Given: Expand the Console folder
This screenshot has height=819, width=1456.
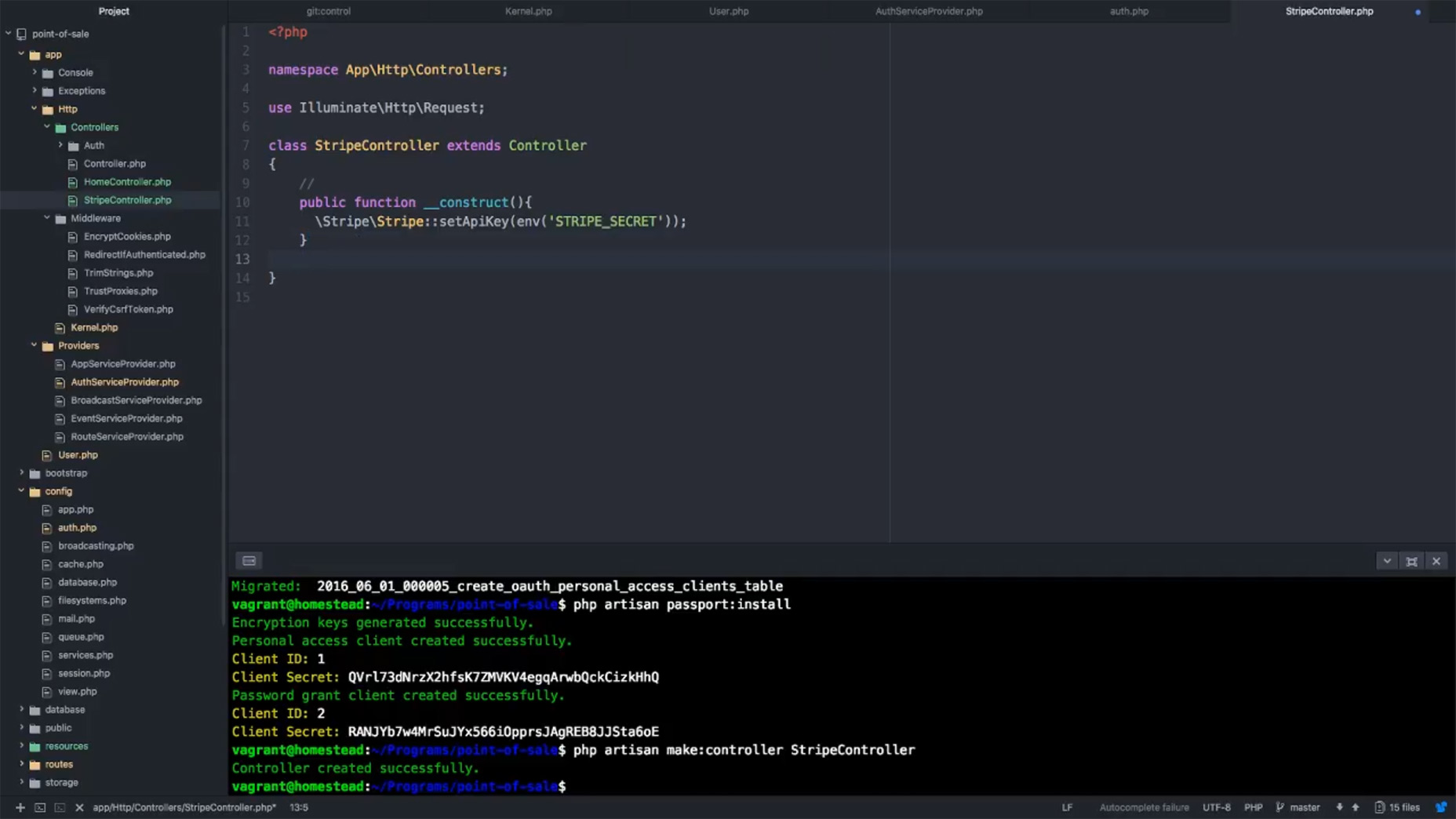Looking at the screenshot, I should (35, 72).
